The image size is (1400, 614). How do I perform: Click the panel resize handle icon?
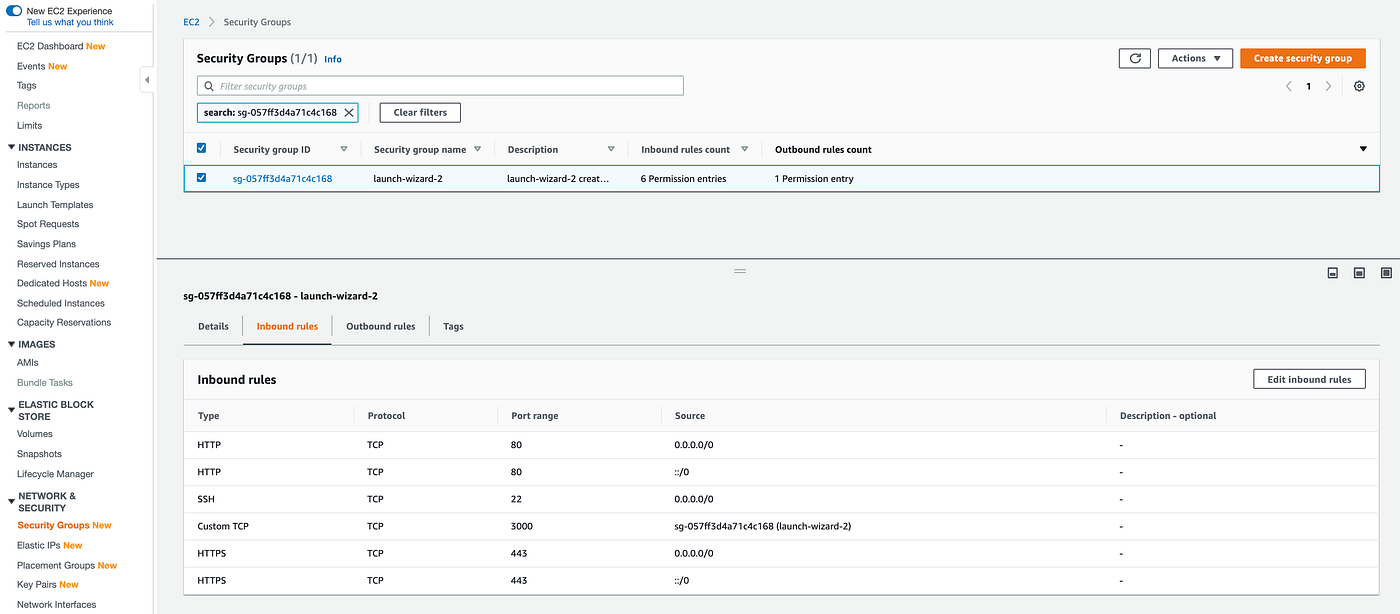pos(740,271)
